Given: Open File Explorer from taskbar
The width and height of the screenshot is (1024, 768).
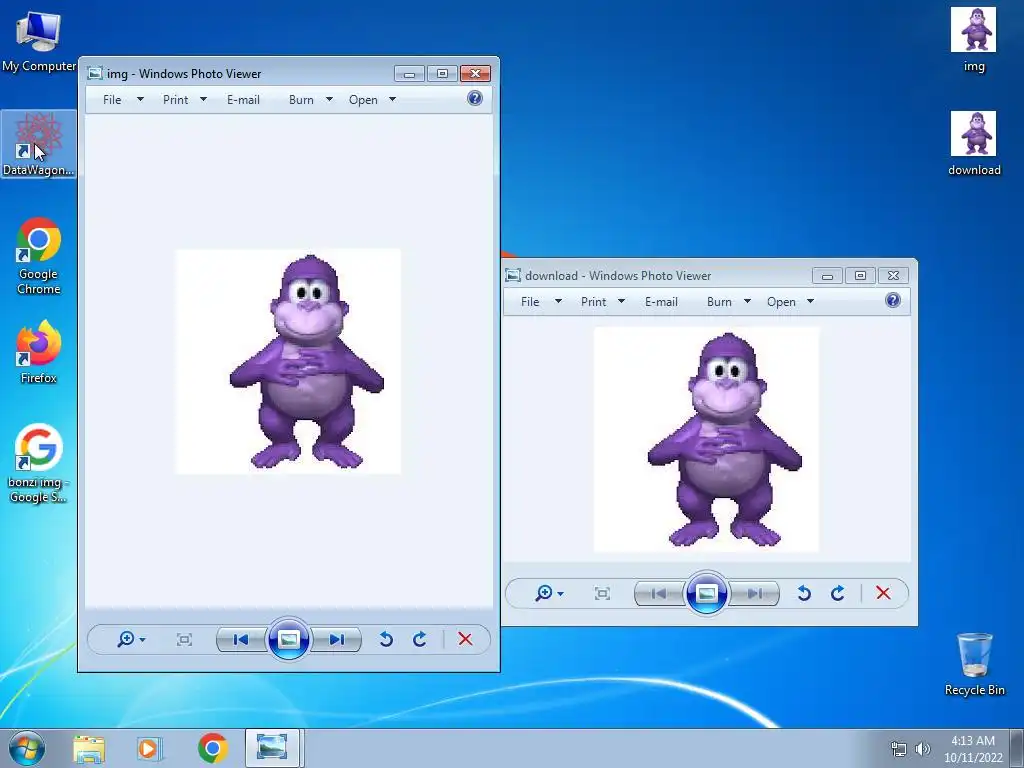Looking at the screenshot, I should [89, 749].
